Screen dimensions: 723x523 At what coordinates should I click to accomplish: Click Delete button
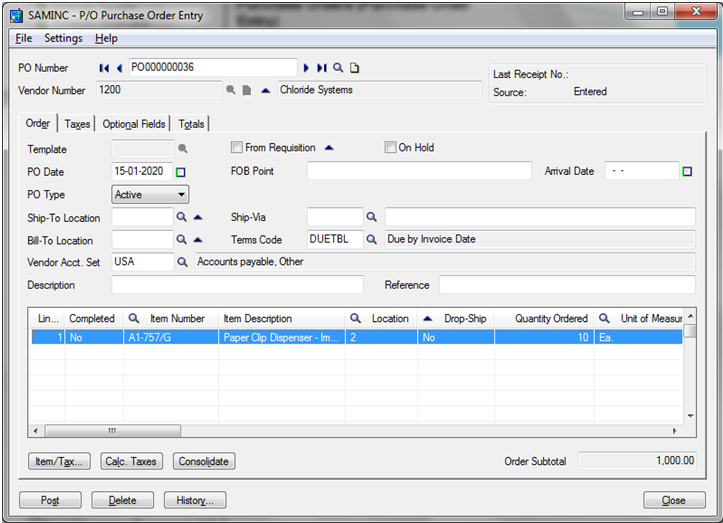tap(123, 500)
